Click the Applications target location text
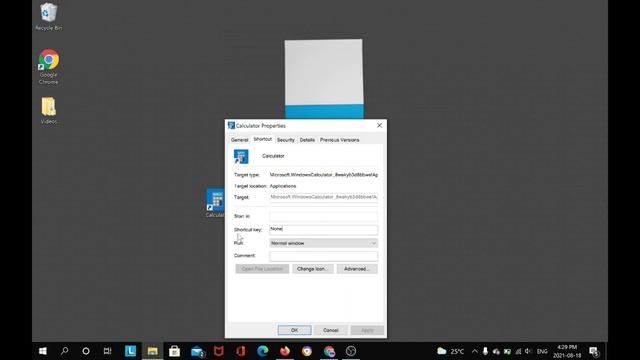Screen dimensions: 640x360 pyautogui.click(x=283, y=186)
